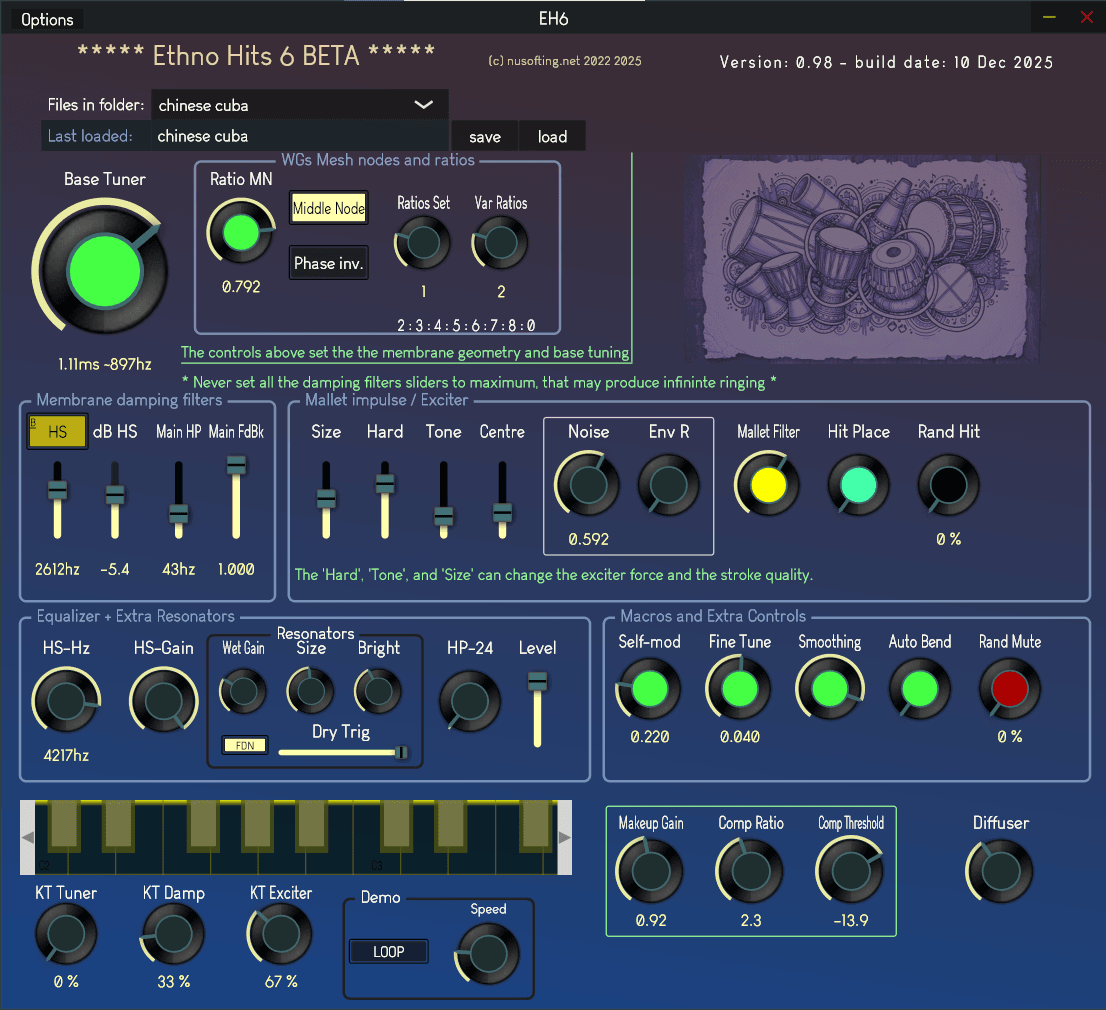Screen dimensions: 1106x1010
Task: Click the Ratio MN green knob
Action: pos(240,232)
